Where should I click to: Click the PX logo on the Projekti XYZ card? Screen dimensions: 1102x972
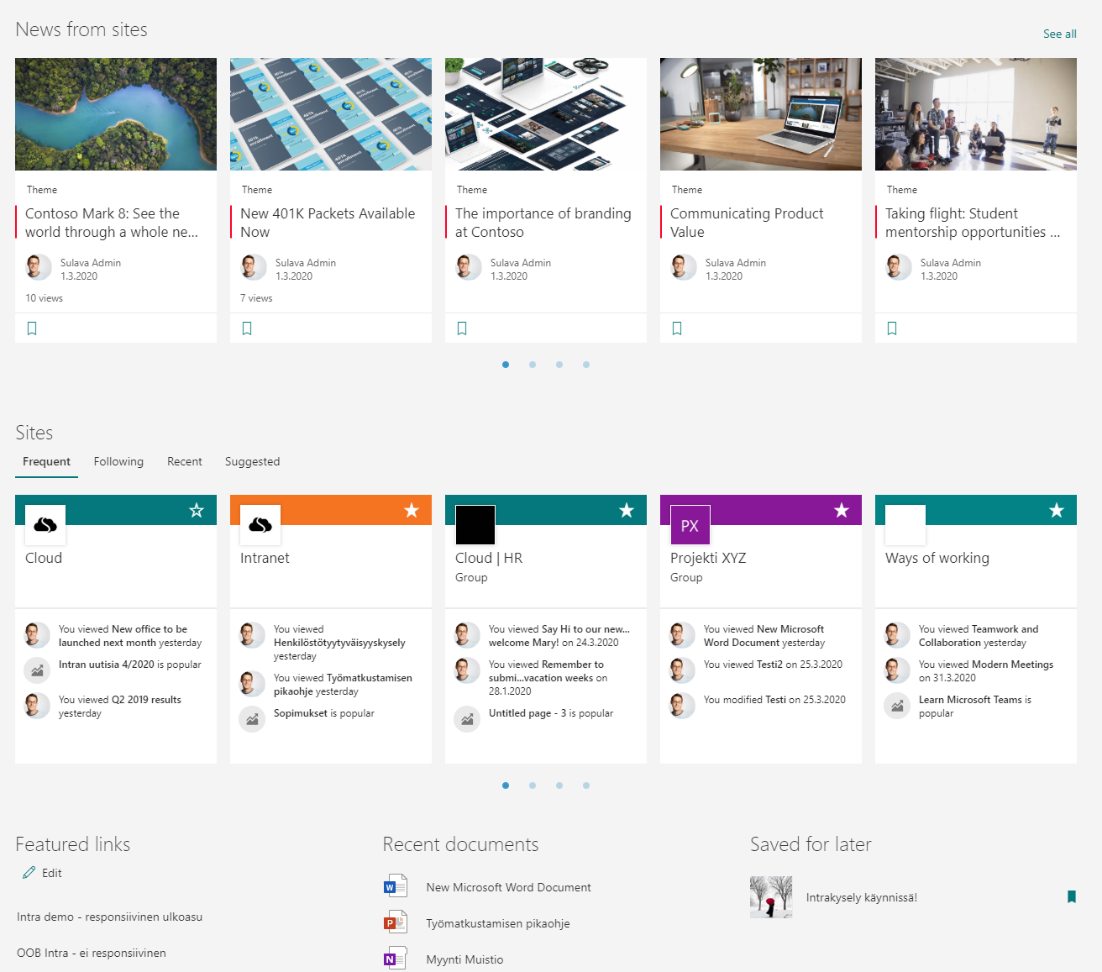689,524
